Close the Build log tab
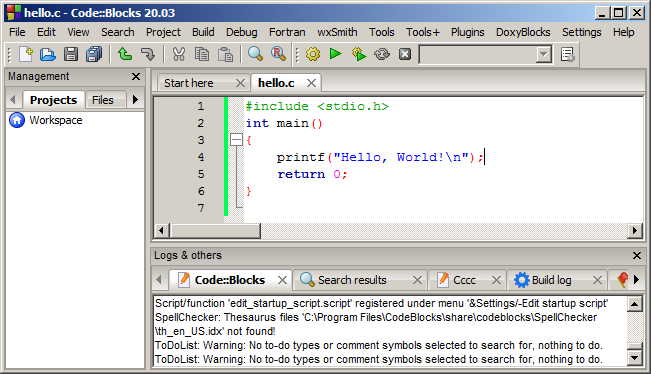The height and width of the screenshot is (374, 651). coord(597,280)
